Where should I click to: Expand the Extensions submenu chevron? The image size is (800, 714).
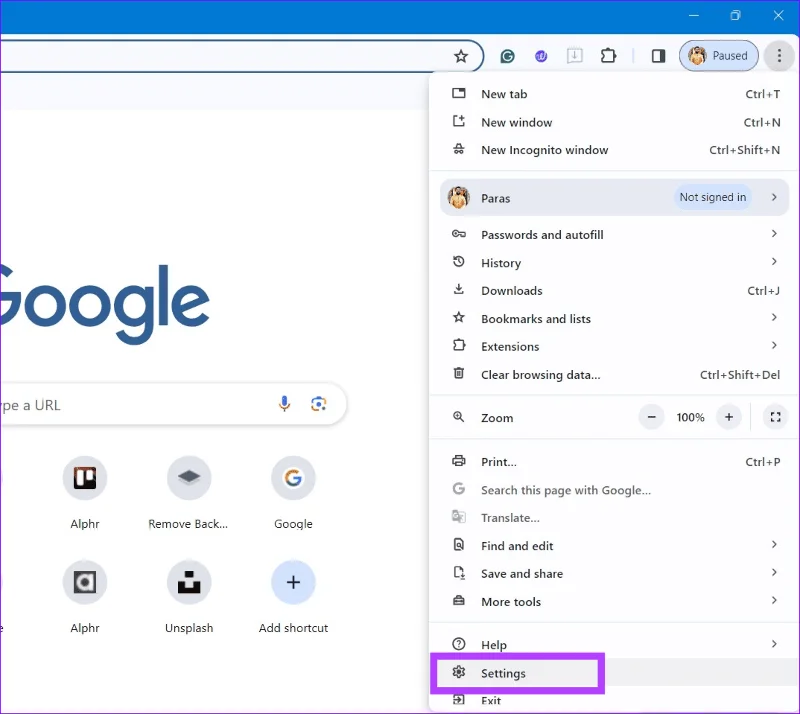click(774, 346)
